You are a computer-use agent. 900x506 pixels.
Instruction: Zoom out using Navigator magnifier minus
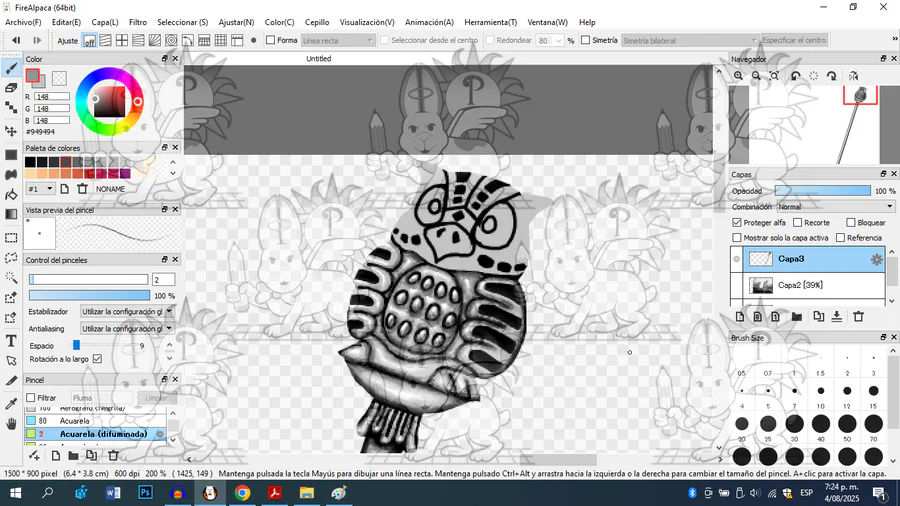tap(756, 76)
